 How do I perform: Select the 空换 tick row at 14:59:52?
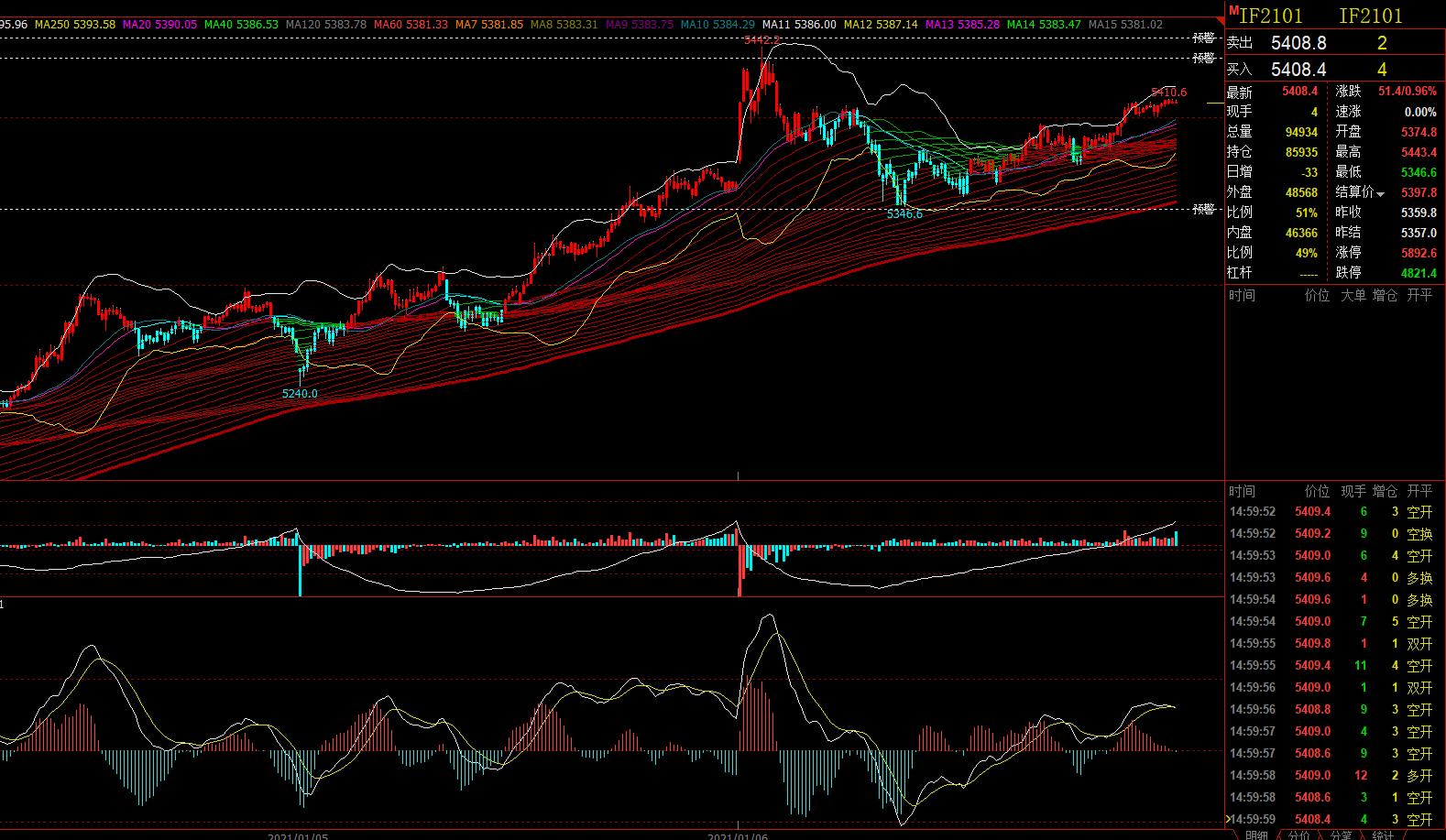[1335, 533]
